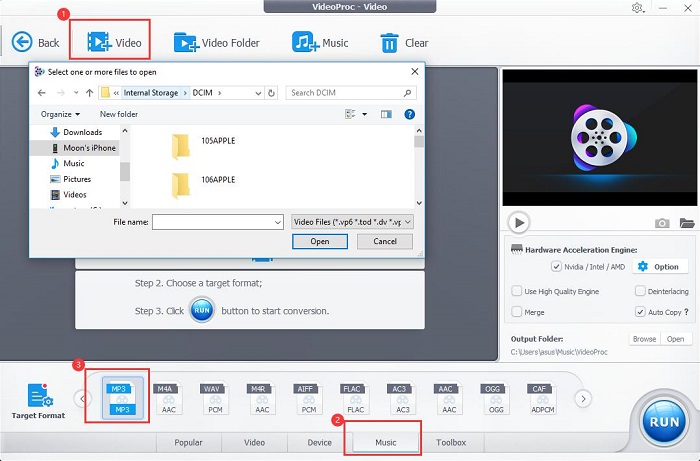Screen dimensions: 700x461
Task: Add a video with the Video button
Action: [x=114, y=42]
